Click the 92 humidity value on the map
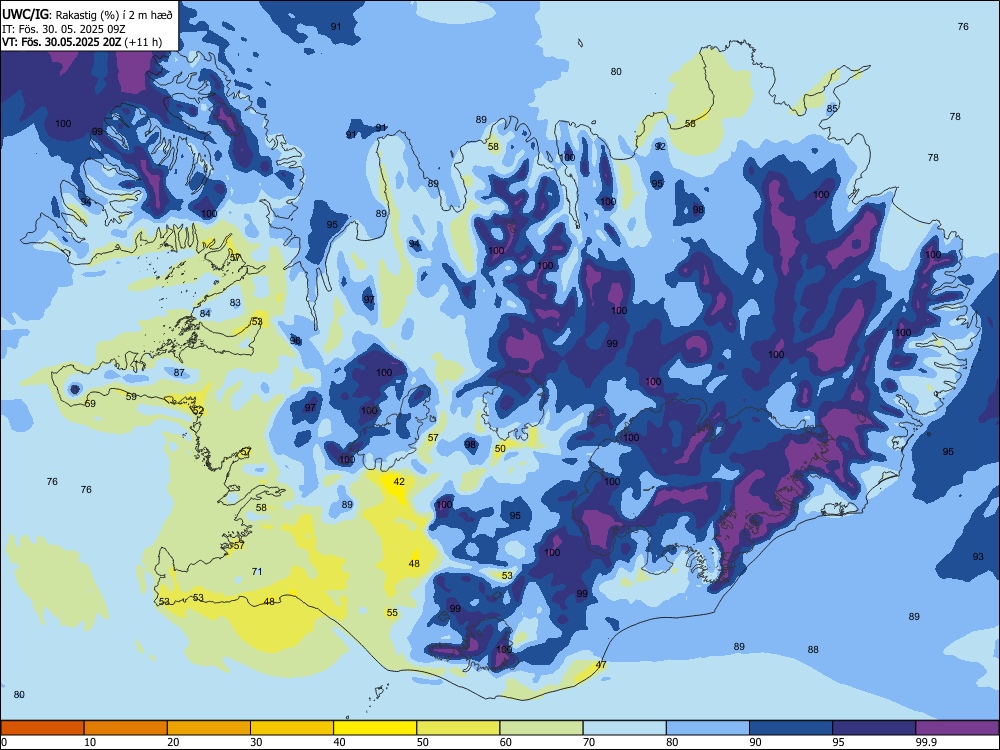 pyautogui.click(x=660, y=146)
